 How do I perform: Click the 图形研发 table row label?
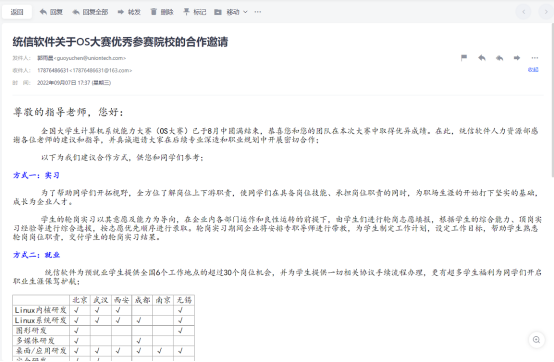(31, 331)
